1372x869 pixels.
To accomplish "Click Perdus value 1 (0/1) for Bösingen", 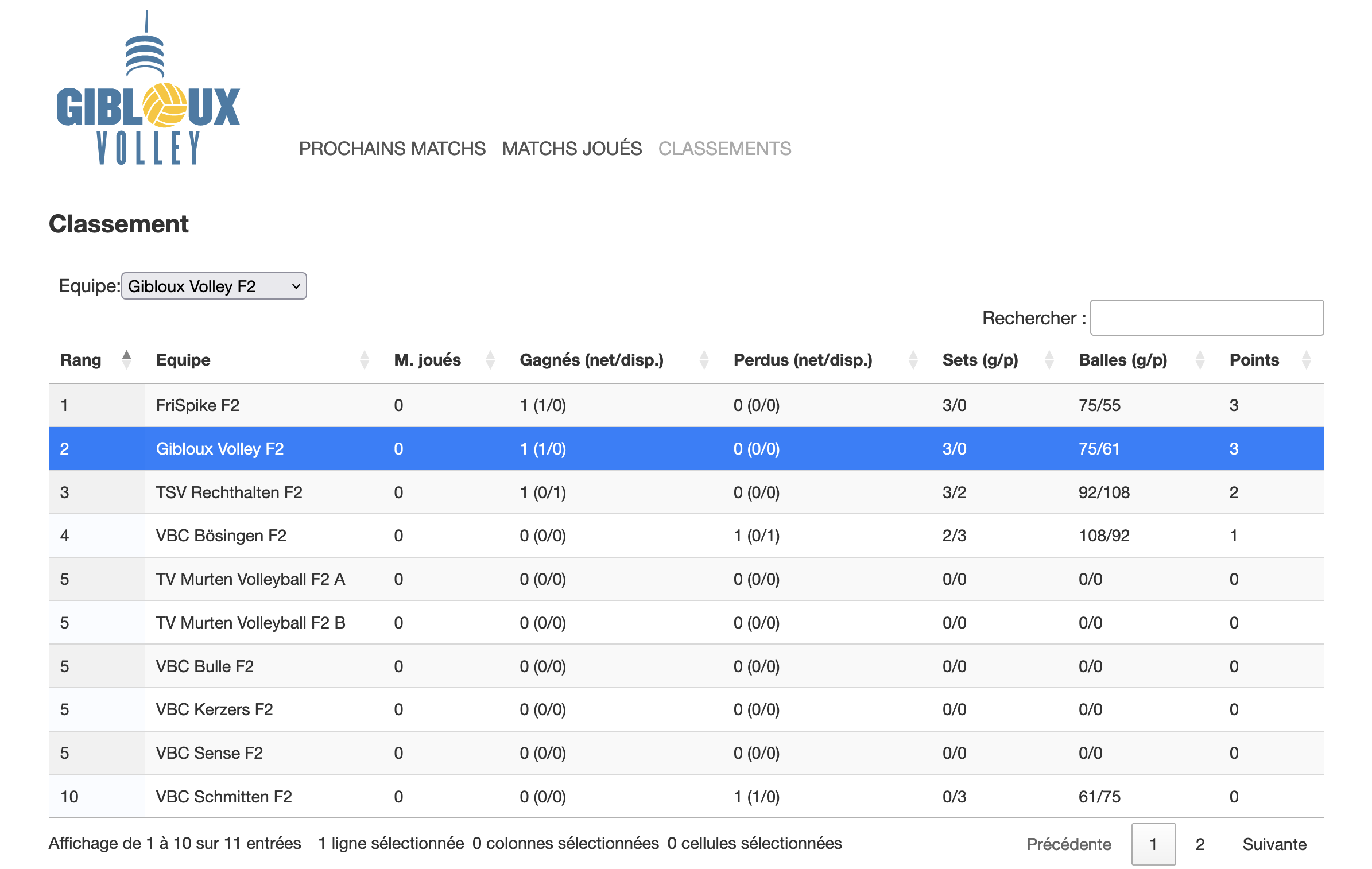I will coord(757,536).
